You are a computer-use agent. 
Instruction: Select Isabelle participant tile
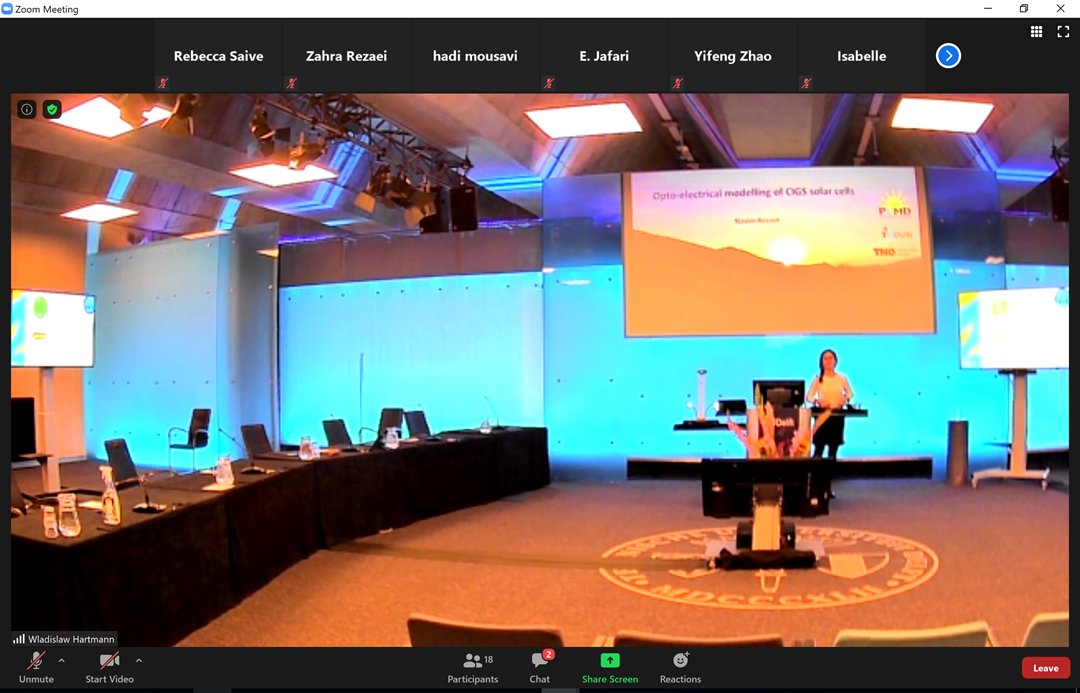[862, 56]
